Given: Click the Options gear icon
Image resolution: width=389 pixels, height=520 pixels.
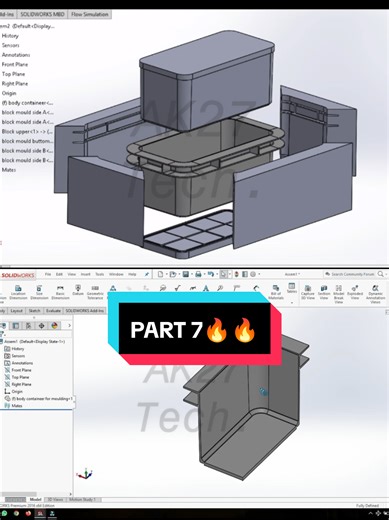Looking at the screenshot, I should [253, 274].
